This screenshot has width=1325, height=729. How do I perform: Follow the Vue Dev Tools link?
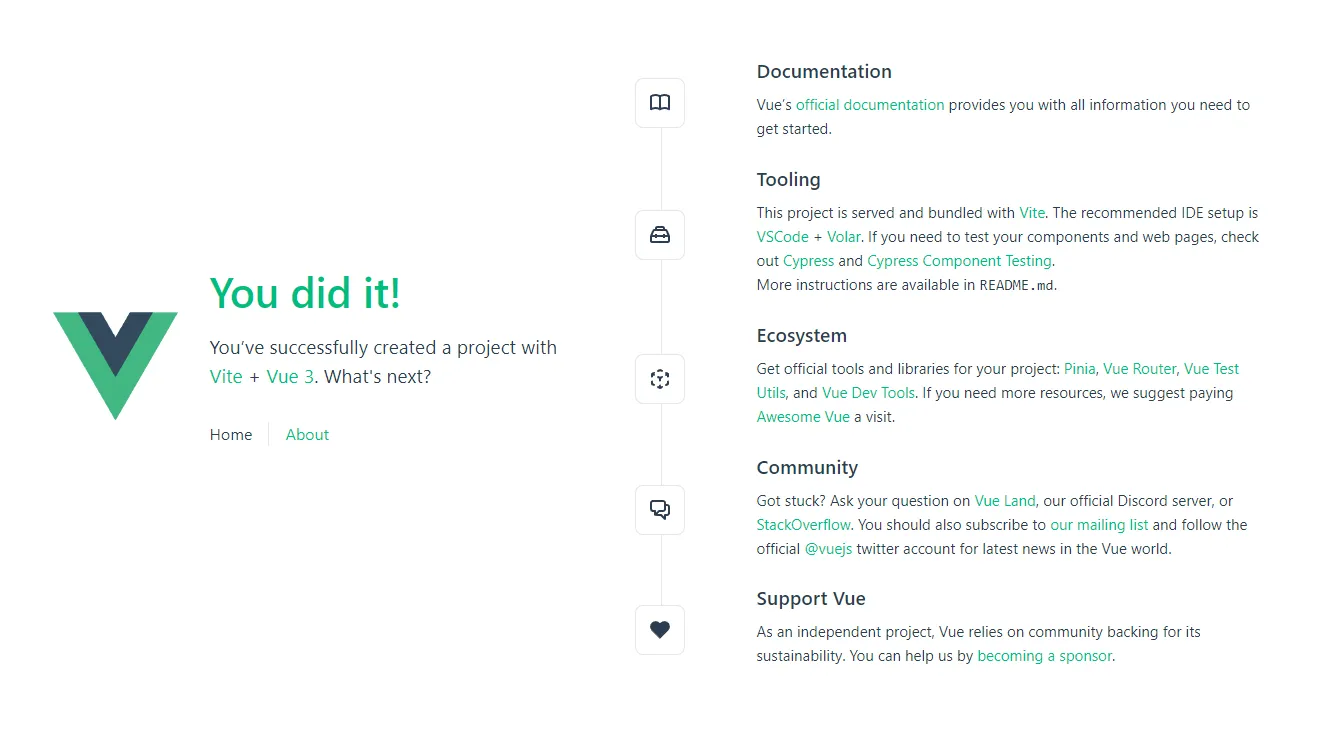tap(868, 393)
